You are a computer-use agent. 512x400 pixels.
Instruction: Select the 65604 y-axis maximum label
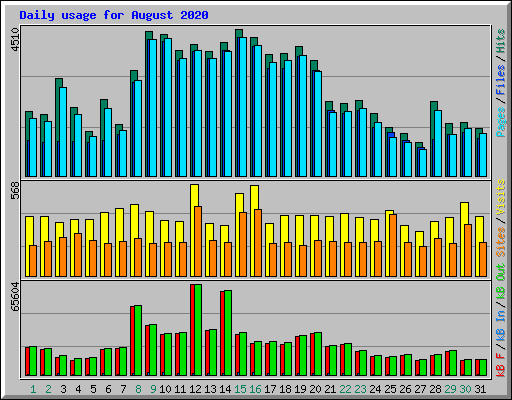tap(15, 296)
